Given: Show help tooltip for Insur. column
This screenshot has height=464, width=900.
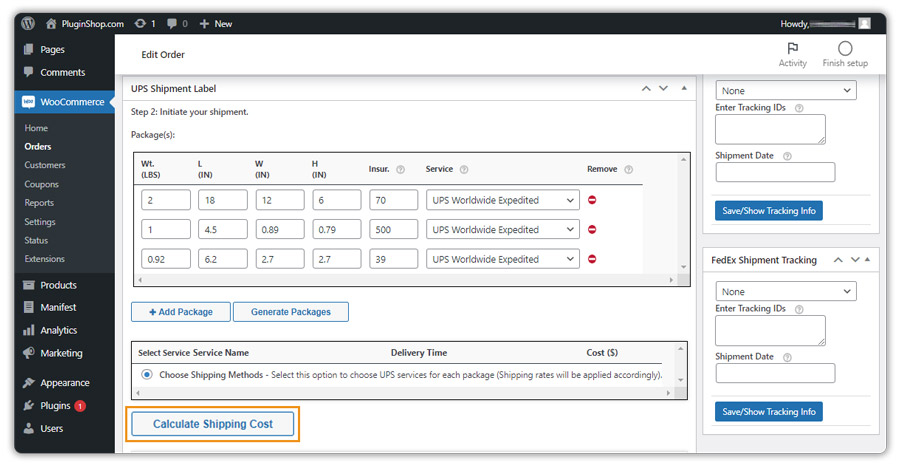Looking at the screenshot, I should click(x=401, y=169).
